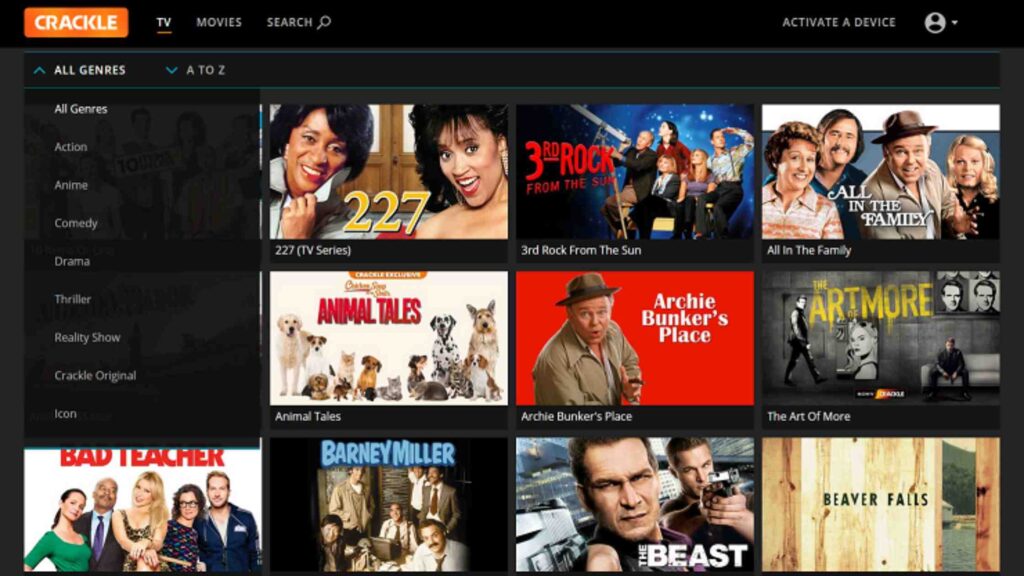Choose Crackle Original genre option

pyautogui.click(x=95, y=376)
